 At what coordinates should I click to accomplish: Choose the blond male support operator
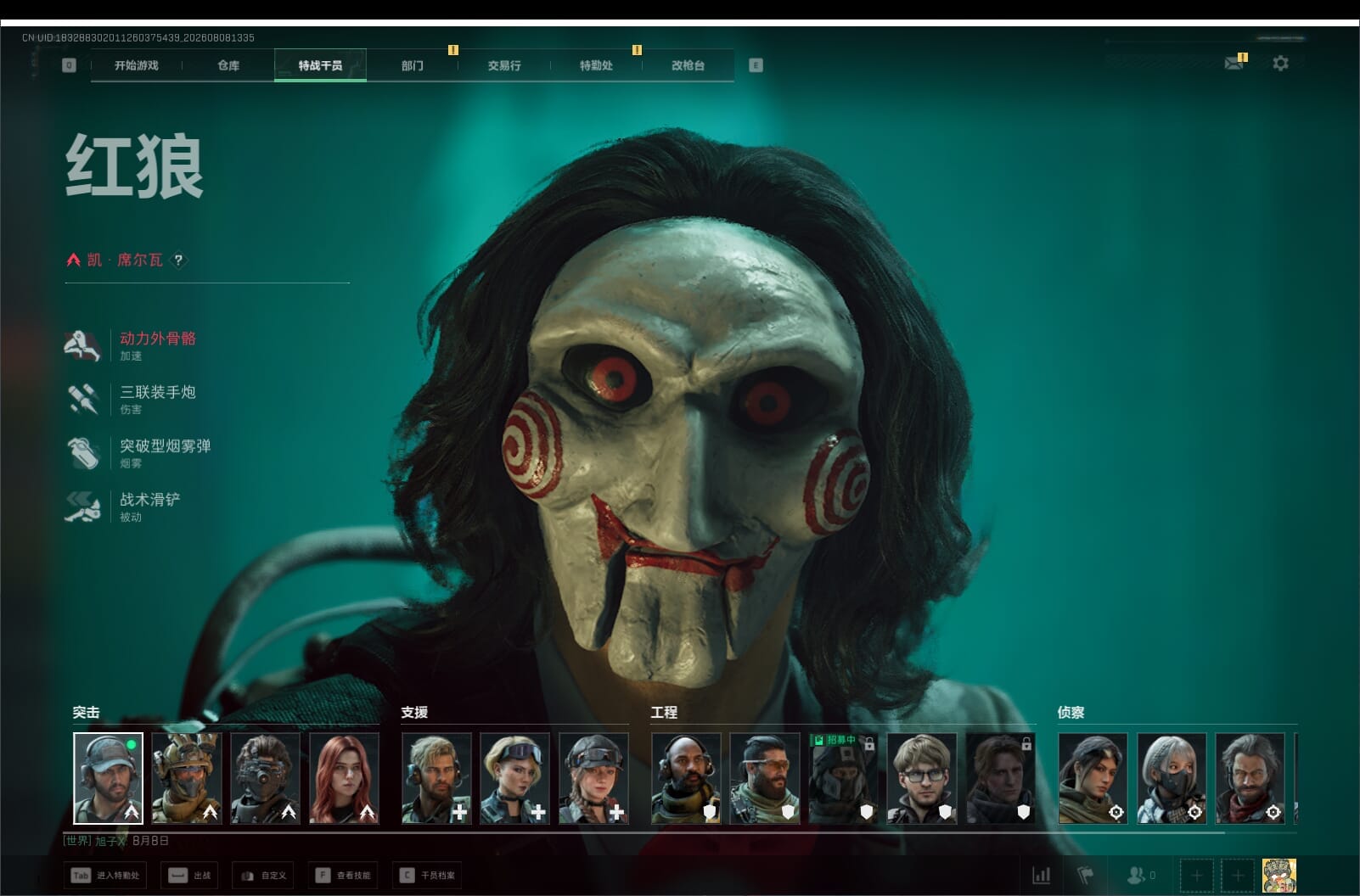[436, 778]
